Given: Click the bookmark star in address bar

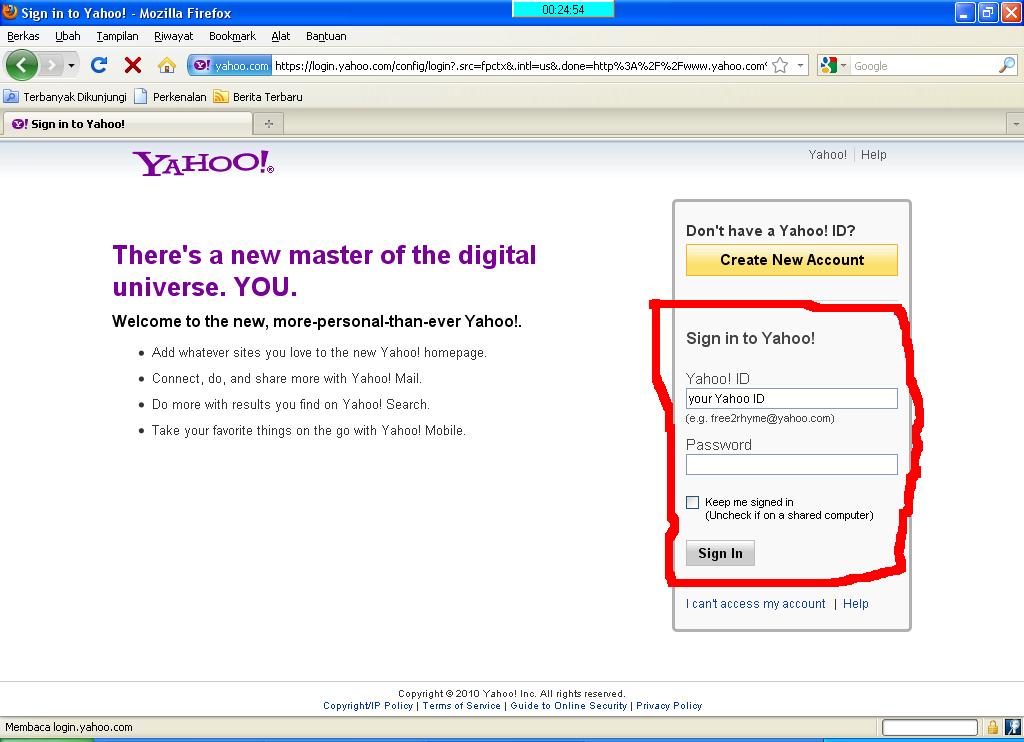Looking at the screenshot, I should 780,65.
